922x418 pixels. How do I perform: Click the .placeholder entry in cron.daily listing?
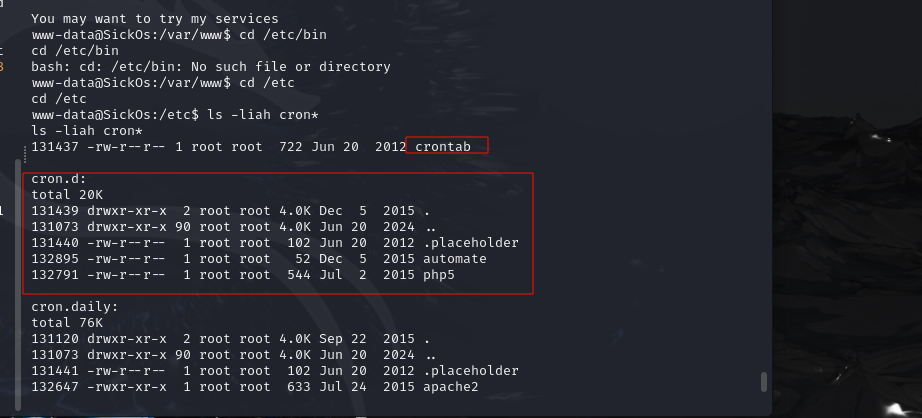click(x=470, y=371)
